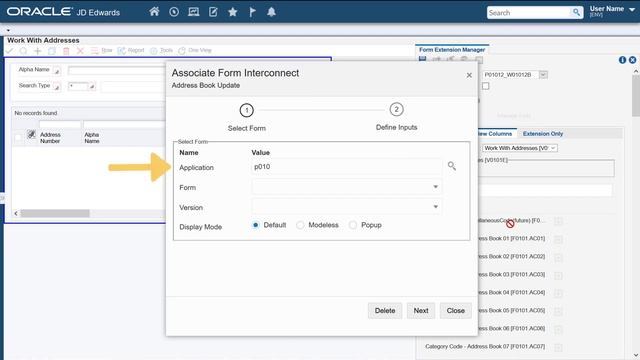Click the info icon in Form Extension Manager
The height and width of the screenshot is (360, 640).
tap(622, 60)
